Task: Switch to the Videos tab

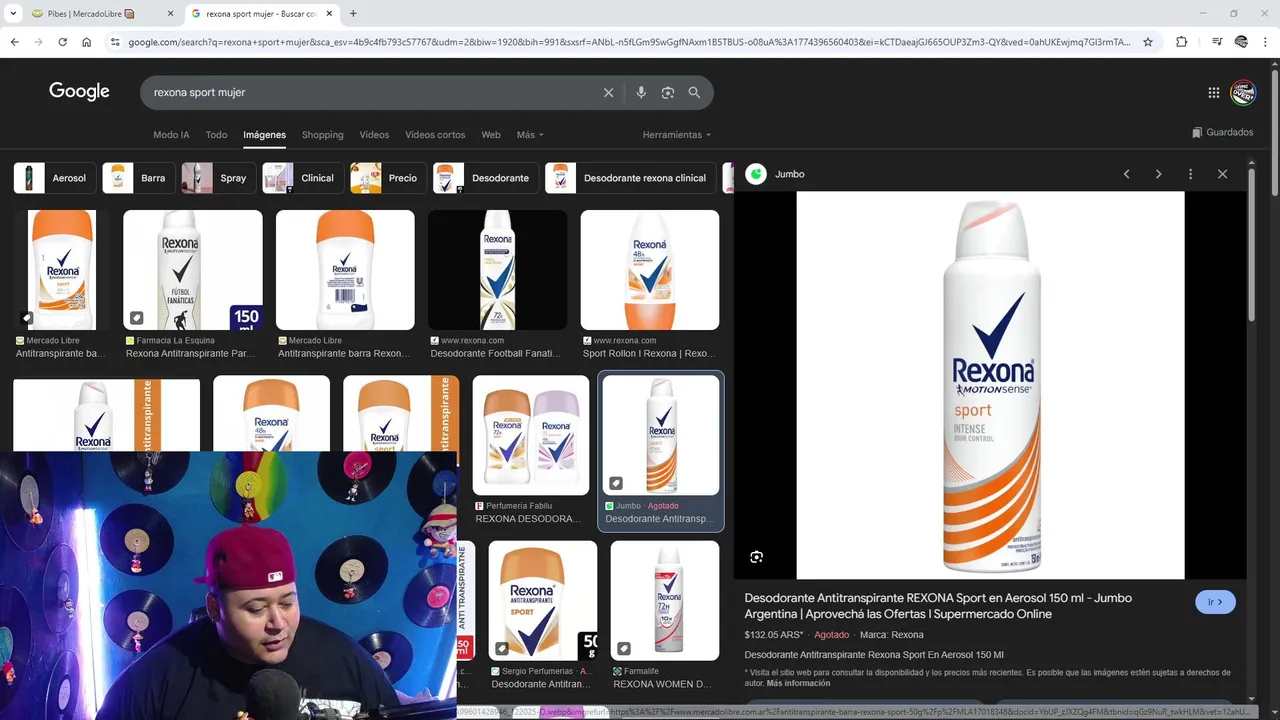Action: click(374, 135)
